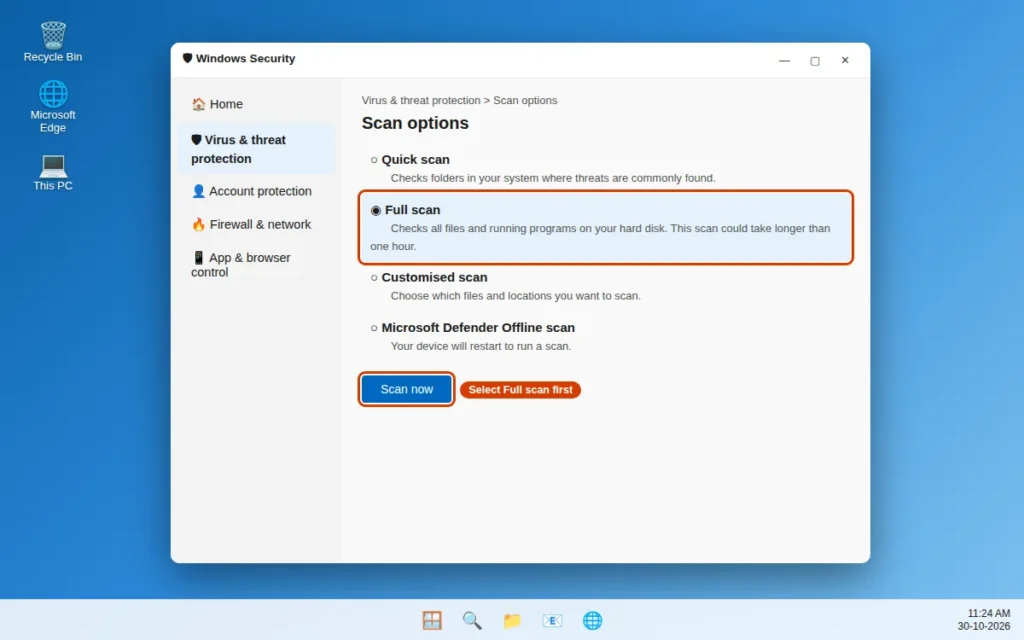Open taskbar search magnifier icon
Image resolution: width=1024 pixels, height=640 pixels.
click(472, 620)
